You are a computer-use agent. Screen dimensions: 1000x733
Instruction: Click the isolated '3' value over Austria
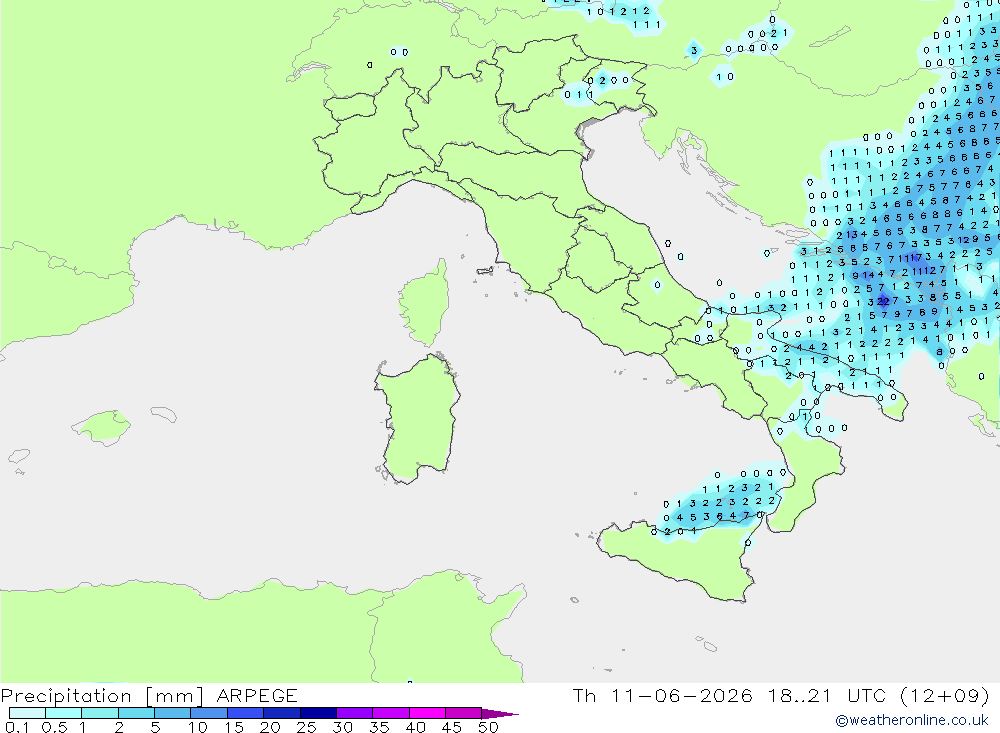694,50
